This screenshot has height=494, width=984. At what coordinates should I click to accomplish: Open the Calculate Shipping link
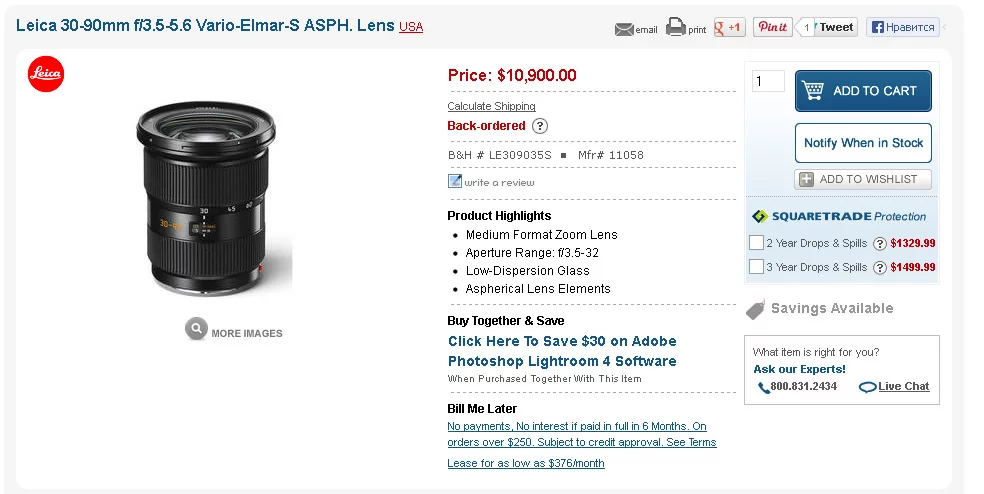coord(491,106)
